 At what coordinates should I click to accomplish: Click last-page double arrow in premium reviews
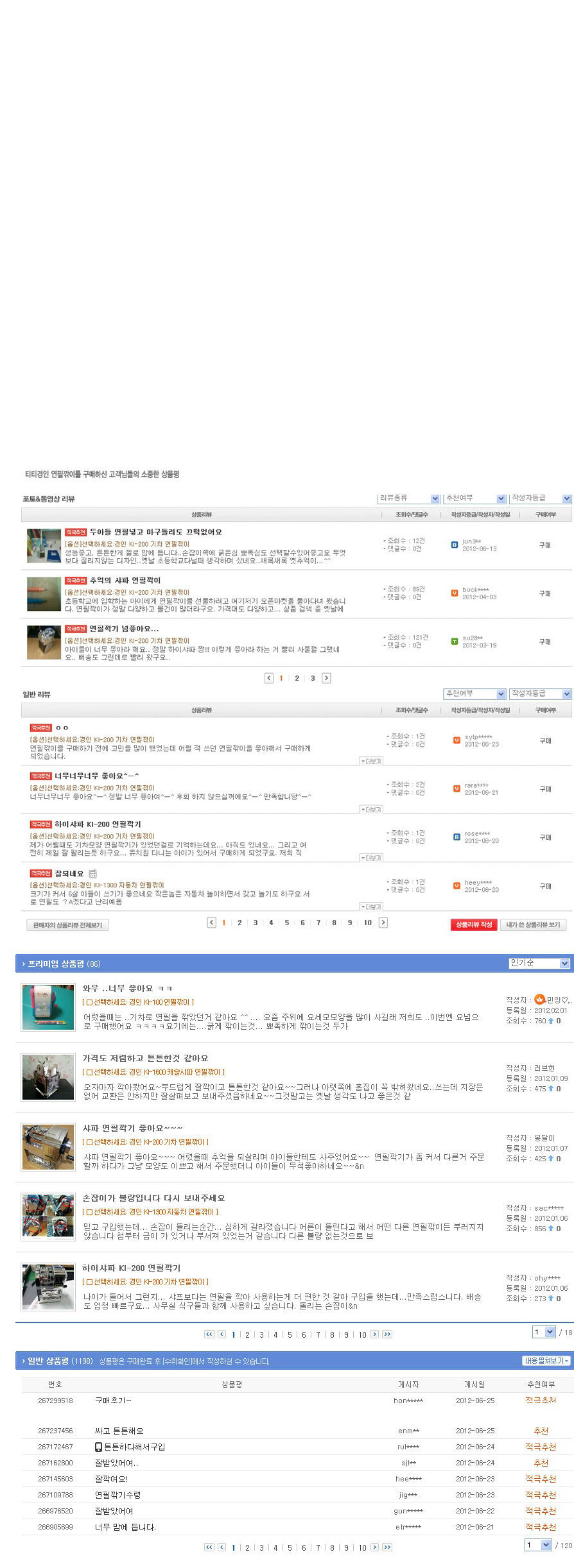pyautogui.click(x=387, y=1334)
